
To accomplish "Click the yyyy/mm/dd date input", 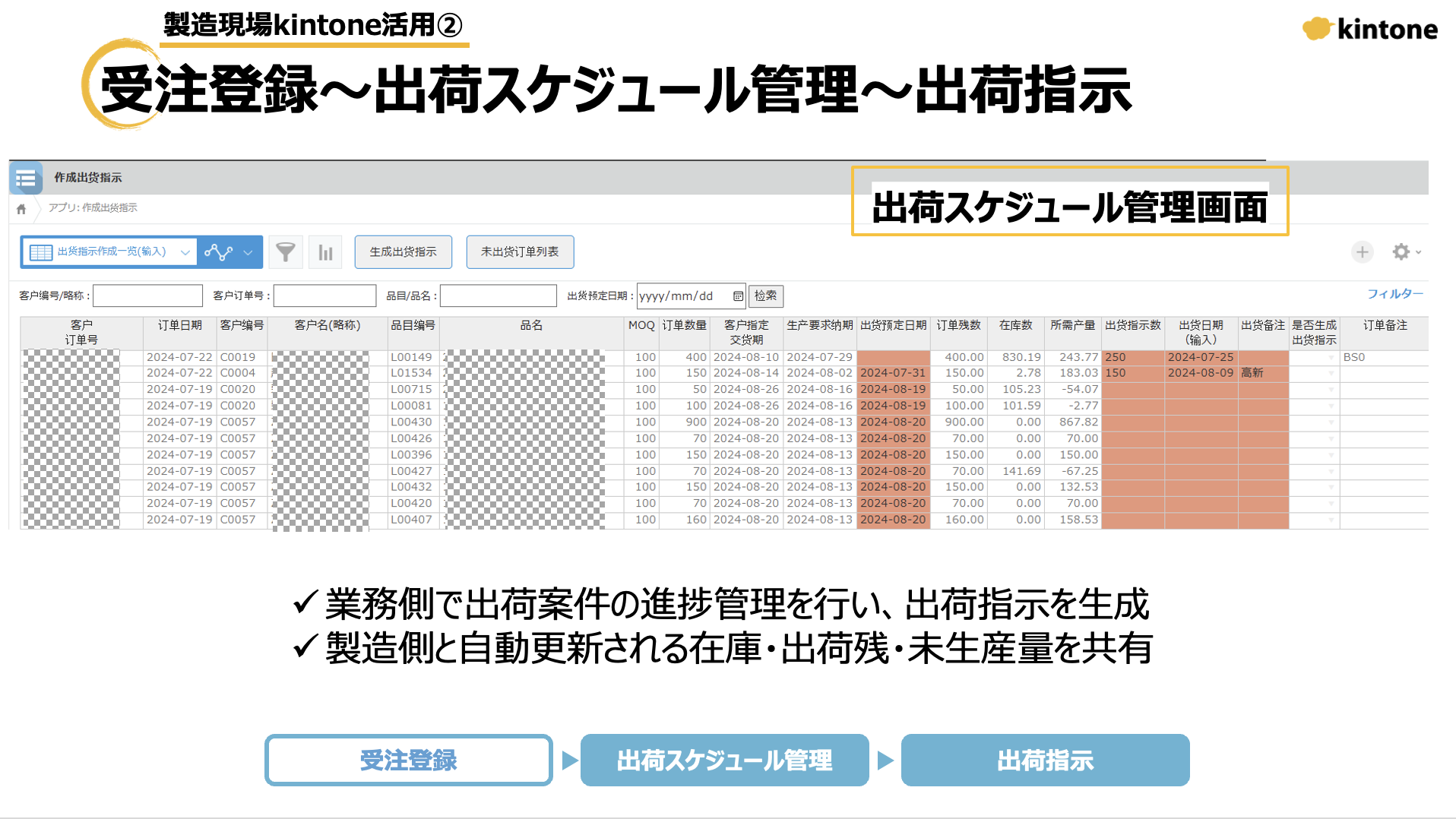I will pos(691,296).
